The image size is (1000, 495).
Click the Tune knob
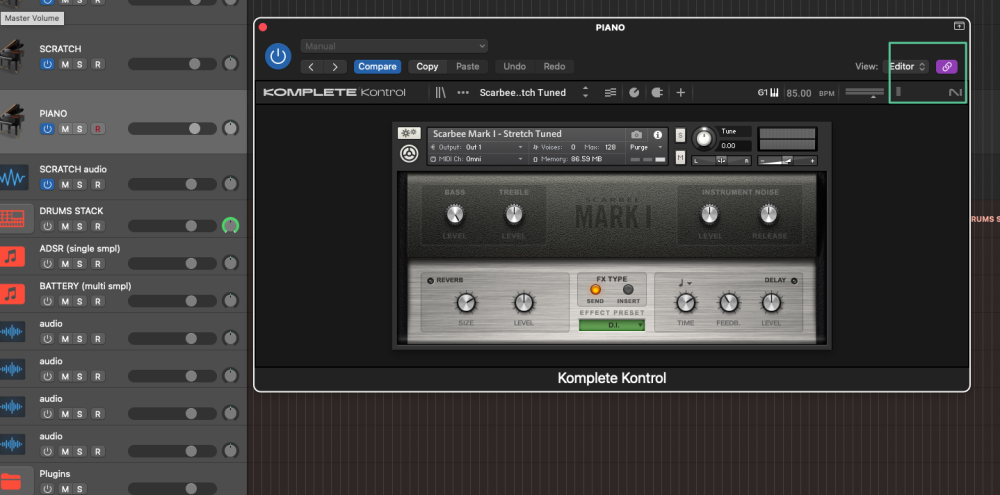[x=704, y=138]
